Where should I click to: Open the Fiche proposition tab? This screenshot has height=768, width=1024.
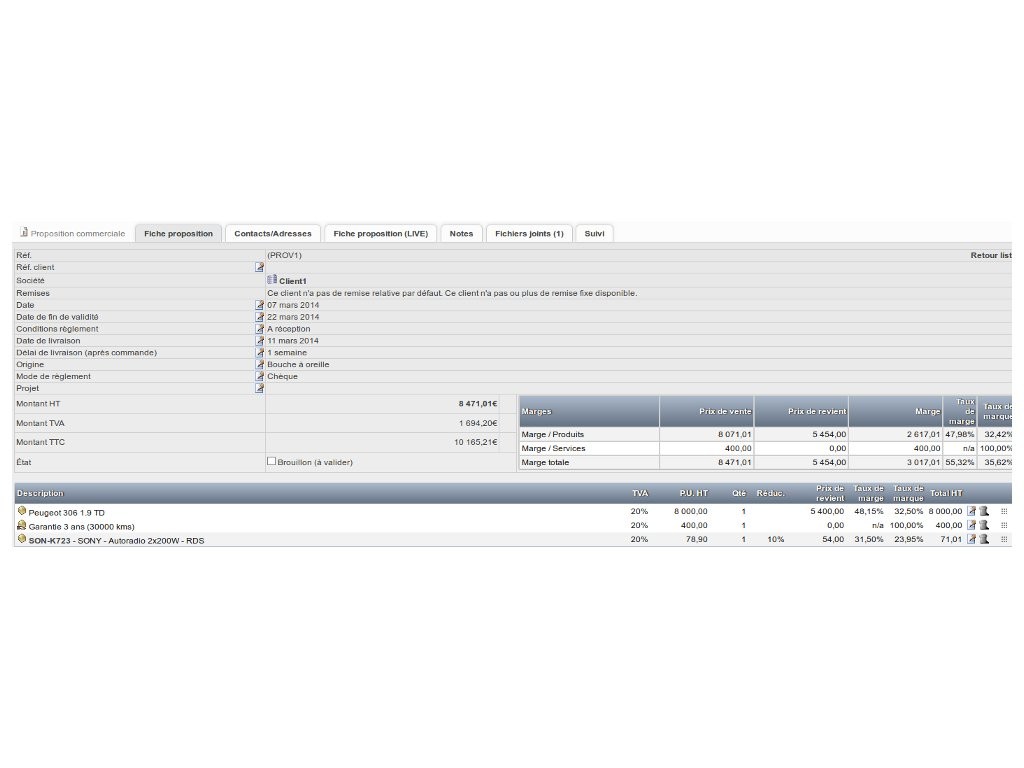pyautogui.click(x=178, y=234)
